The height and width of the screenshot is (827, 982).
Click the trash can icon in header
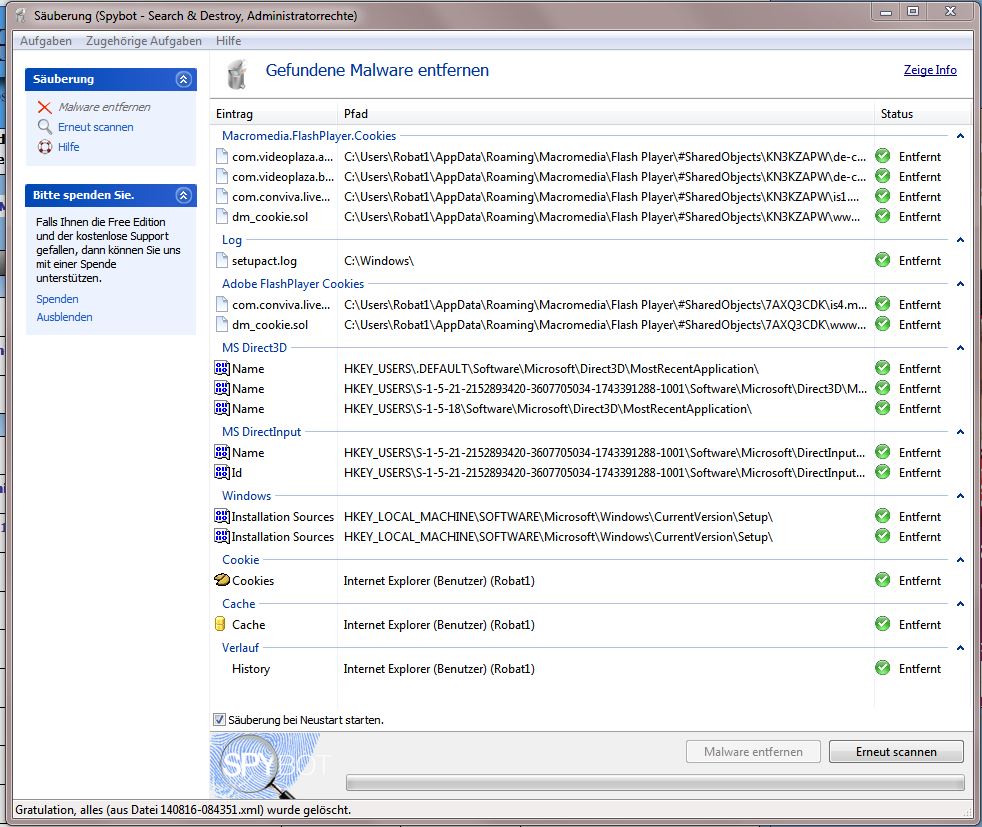[237, 74]
